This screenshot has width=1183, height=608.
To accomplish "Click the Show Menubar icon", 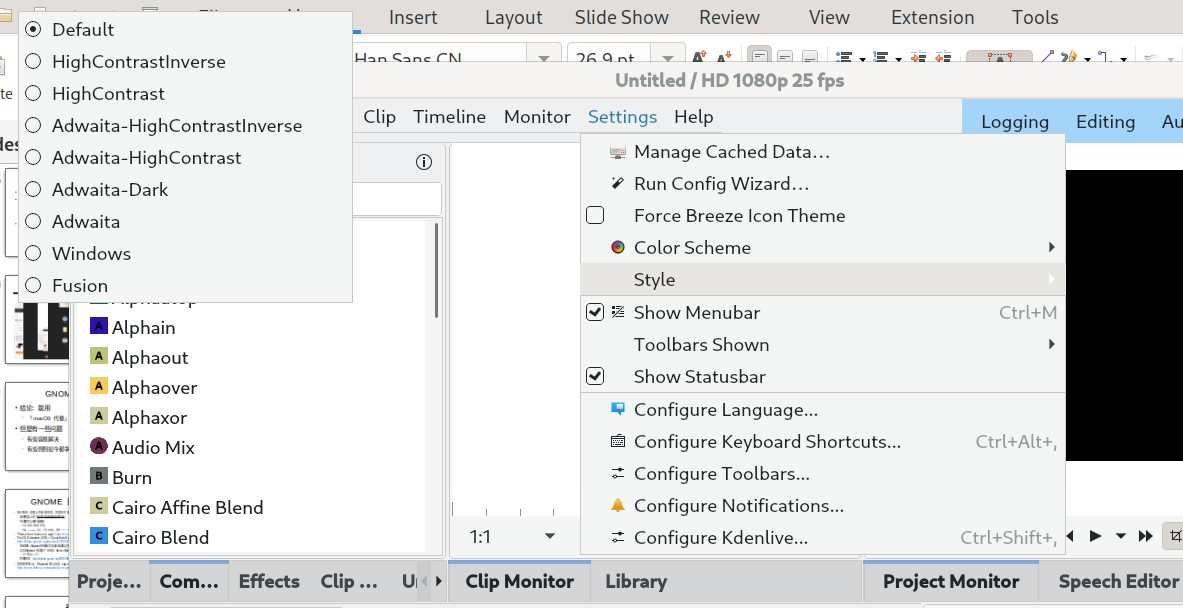I will pos(618,312).
